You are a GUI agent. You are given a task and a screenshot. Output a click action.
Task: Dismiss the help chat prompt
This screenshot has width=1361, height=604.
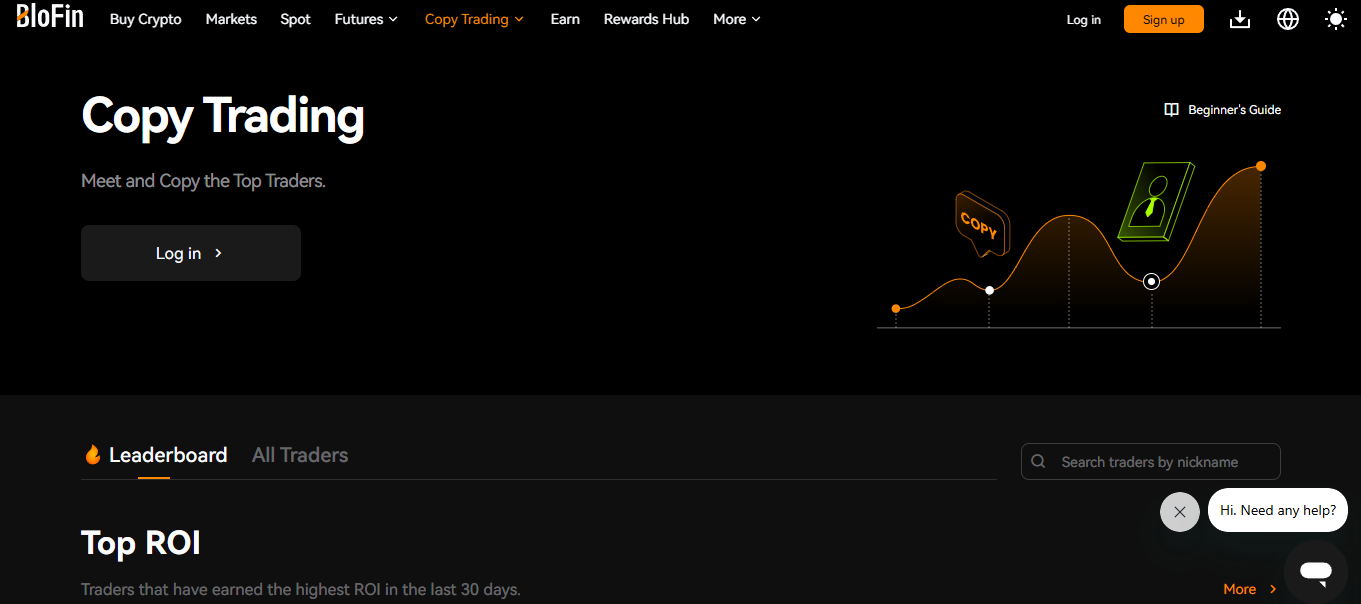1180,512
